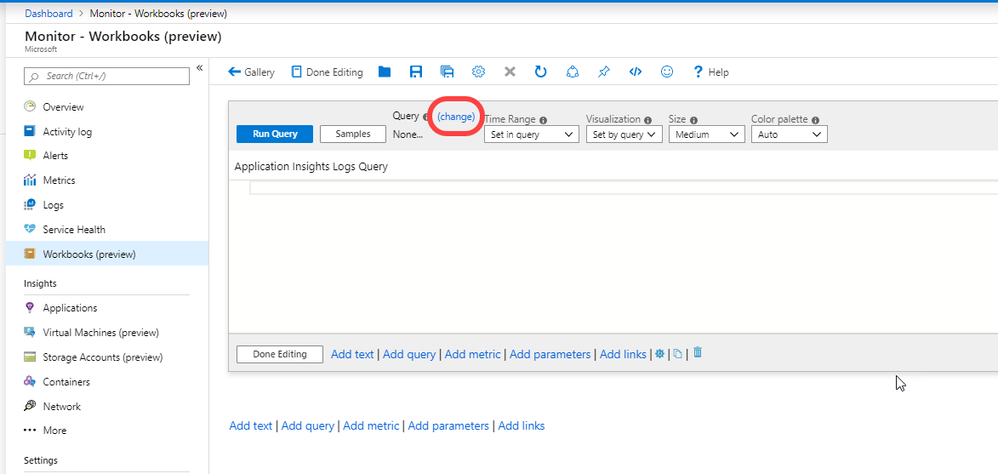Click the X discard icon in the toolbar
The height and width of the screenshot is (474, 998).
510,72
